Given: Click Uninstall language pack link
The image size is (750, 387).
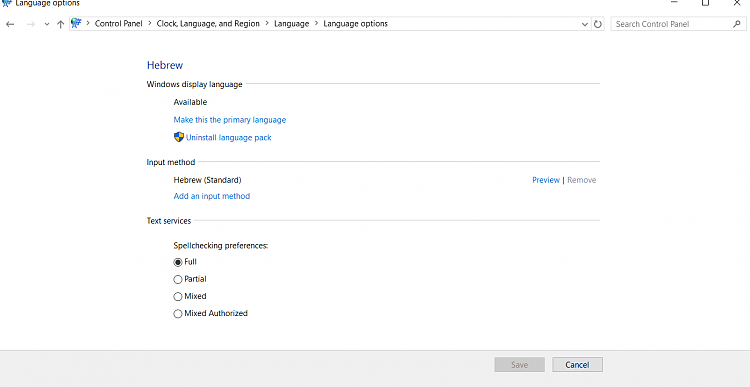Looking at the screenshot, I should coord(229,137).
